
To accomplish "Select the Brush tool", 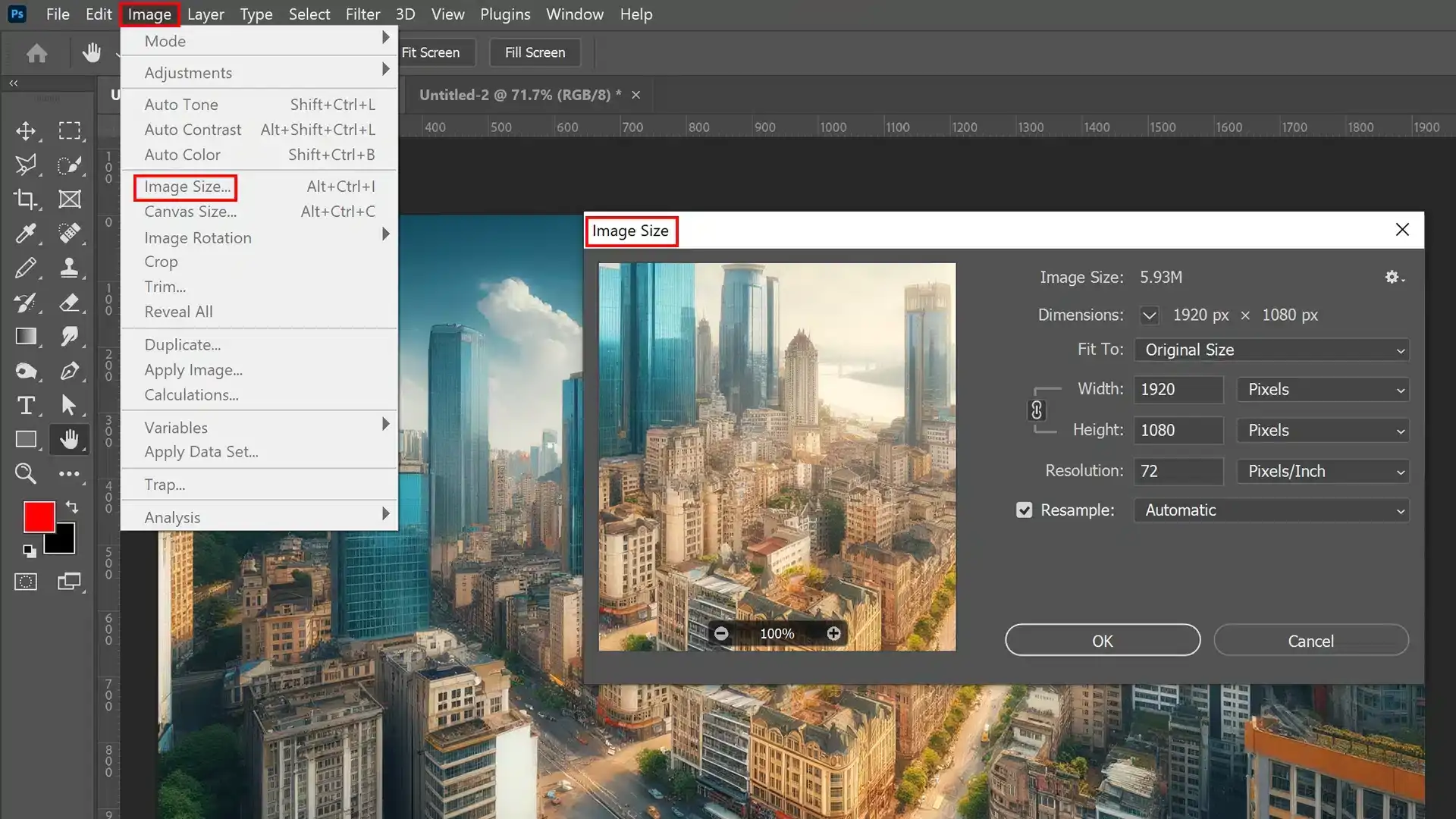I will (x=26, y=268).
